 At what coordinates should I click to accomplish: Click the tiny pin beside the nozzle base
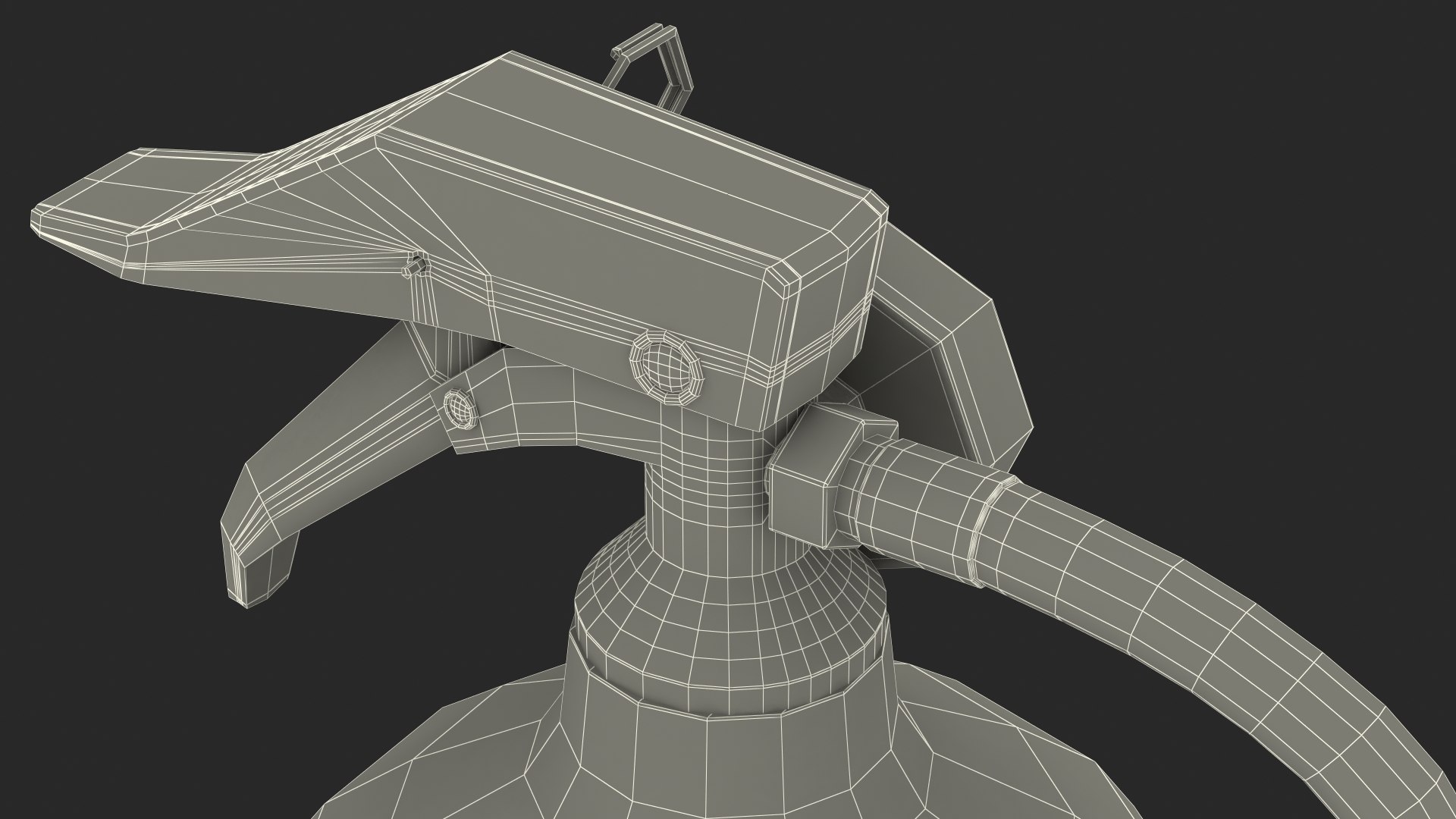click(x=413, y=265)
